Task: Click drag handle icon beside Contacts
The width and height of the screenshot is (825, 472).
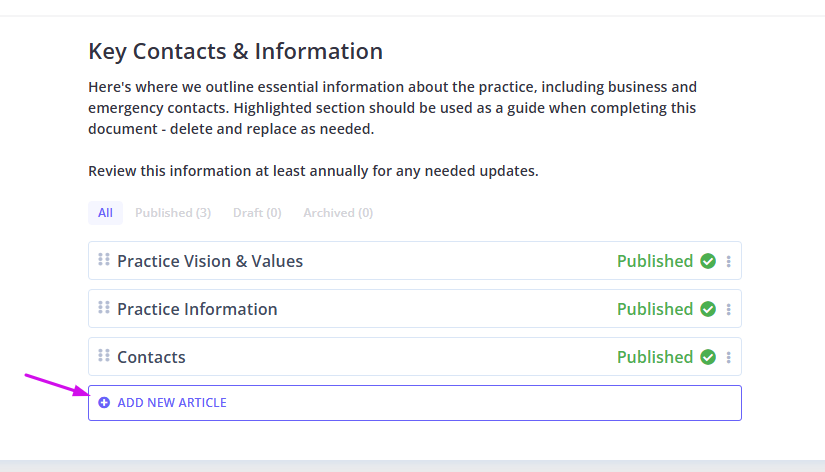Action: tap(104, 355)
